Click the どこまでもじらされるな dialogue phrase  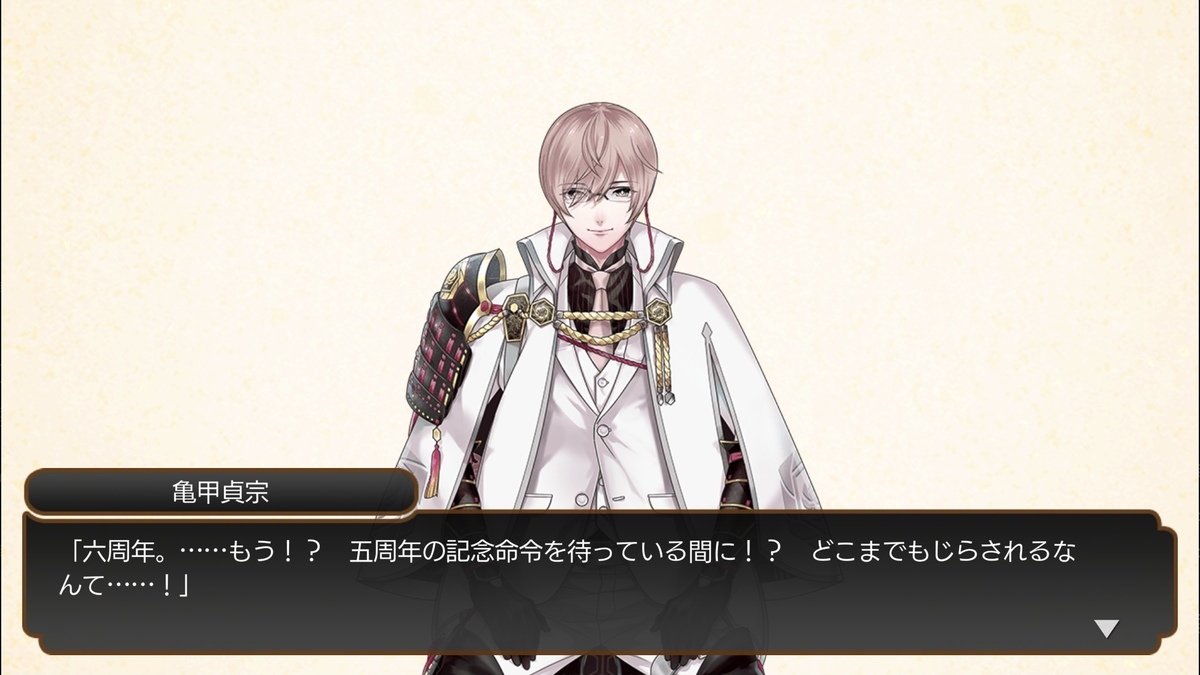click(x=943, y=552)
